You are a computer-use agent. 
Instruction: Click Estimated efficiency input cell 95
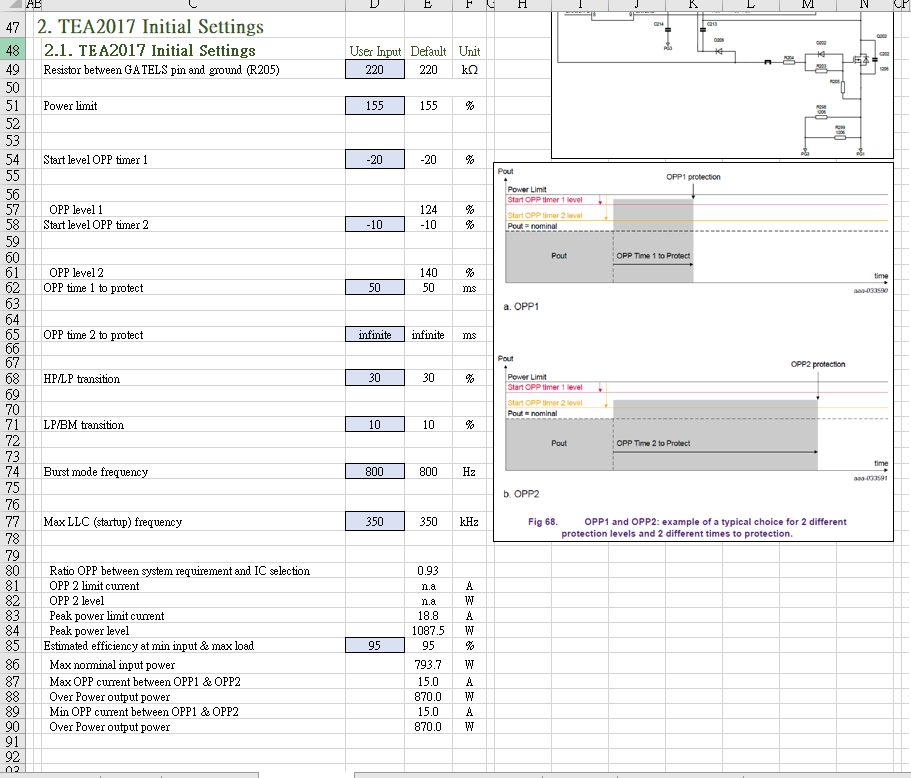[x=375, y=646]
